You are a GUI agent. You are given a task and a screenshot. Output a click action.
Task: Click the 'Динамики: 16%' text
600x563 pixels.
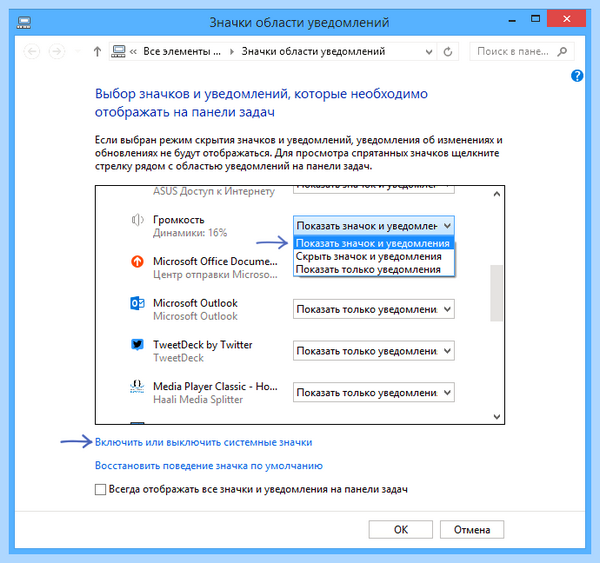point(190,233)
